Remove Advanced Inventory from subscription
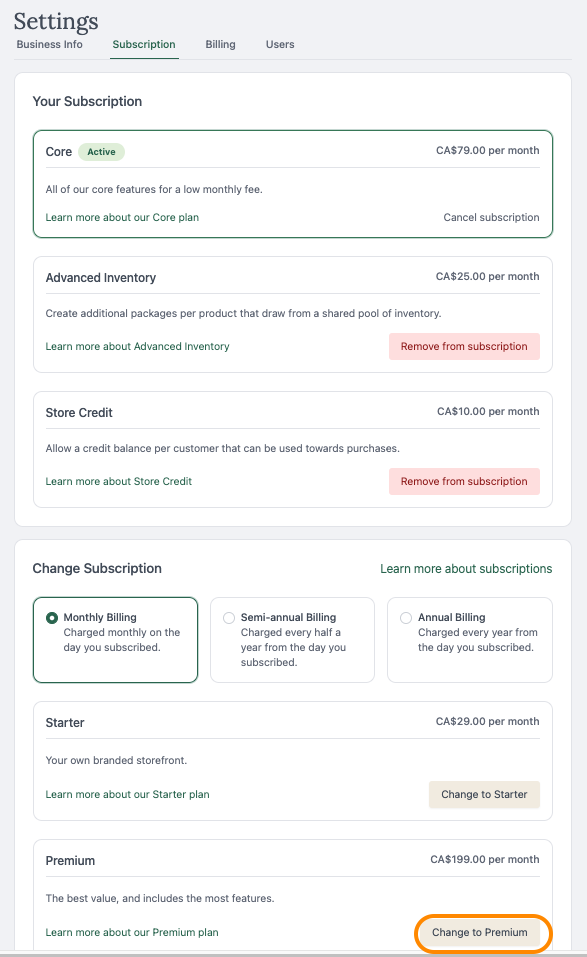Viewport: 587px width, 957px height. (x=464, y=347)
